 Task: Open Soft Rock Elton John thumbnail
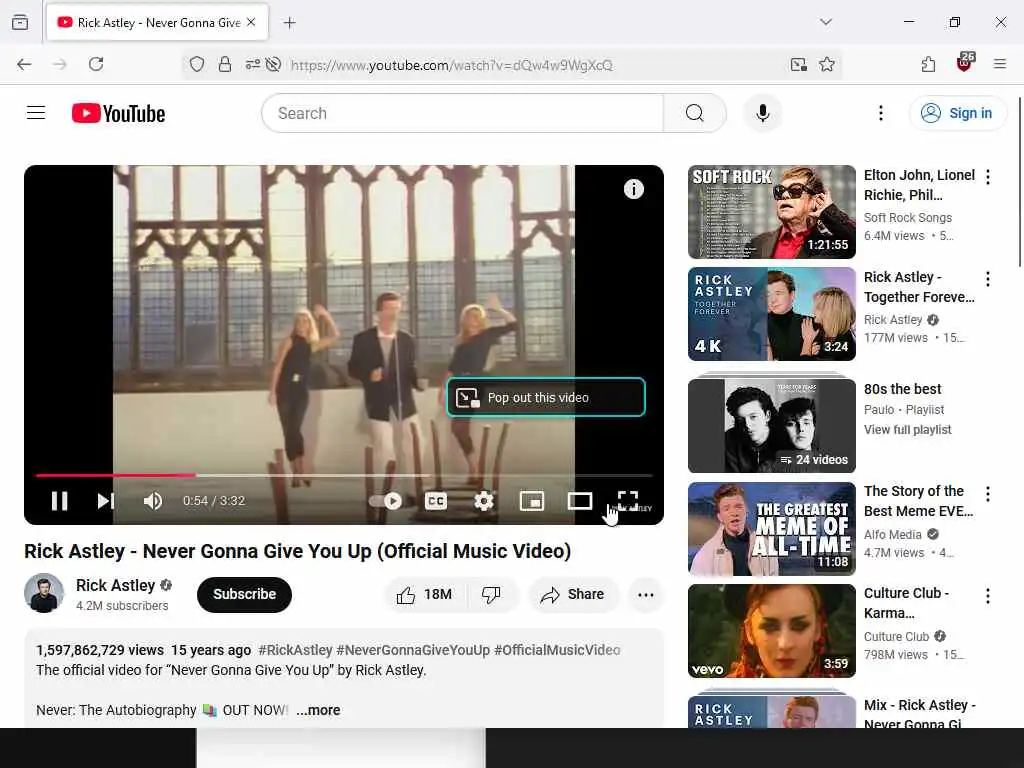coord(771,212)
